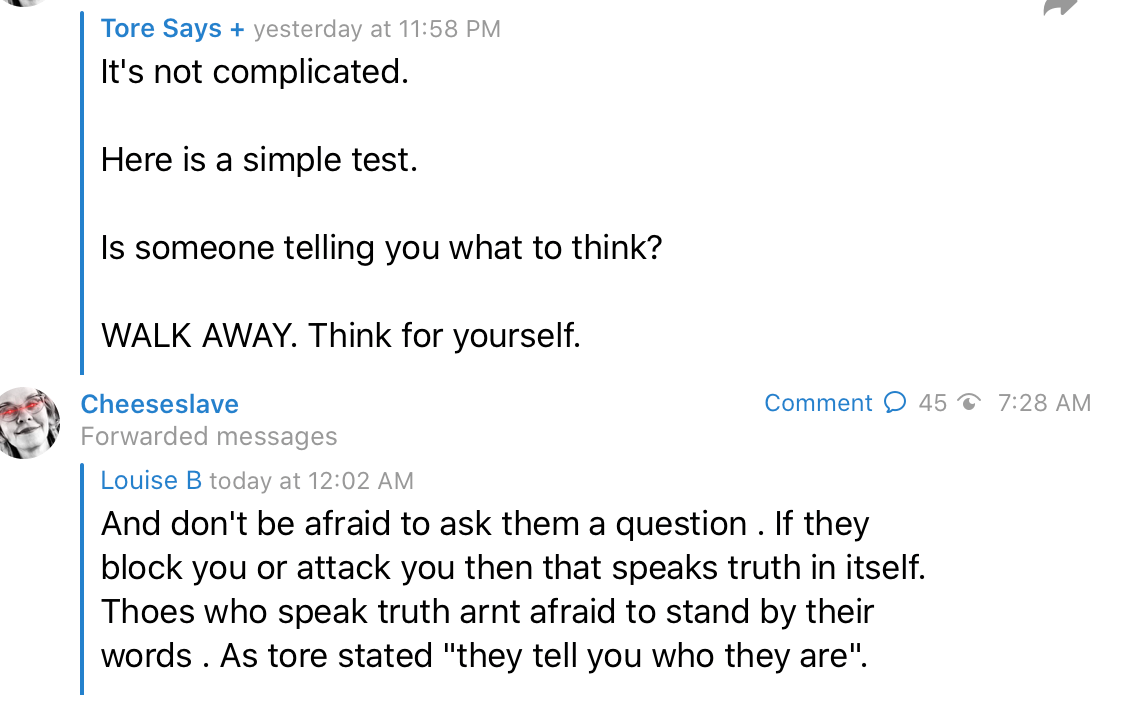Click the comment speech bubble icon
Viewport: 1130px width, 706px height.
895,403
